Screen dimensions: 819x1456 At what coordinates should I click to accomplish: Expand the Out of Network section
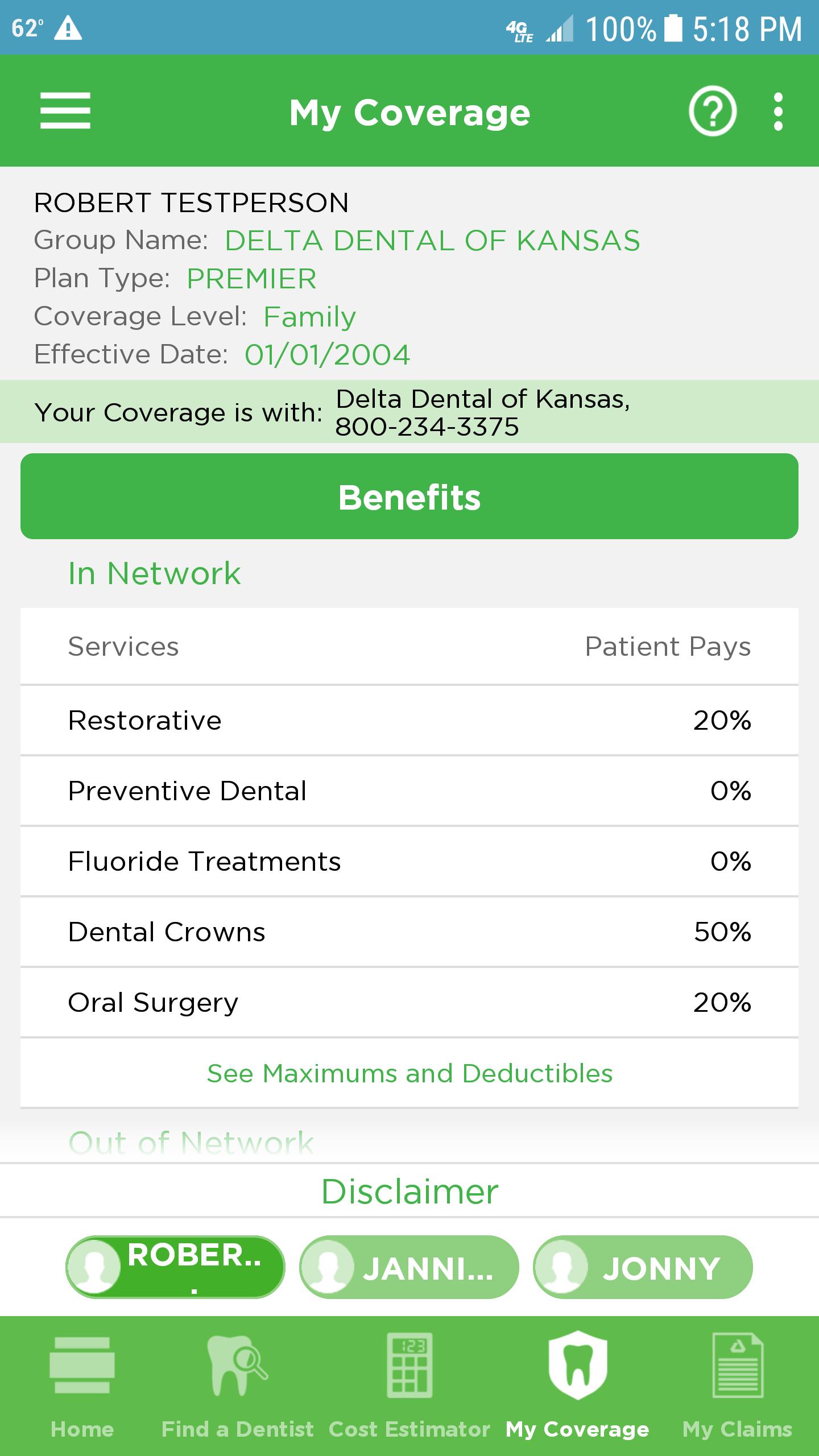[x=191, y=1142]
